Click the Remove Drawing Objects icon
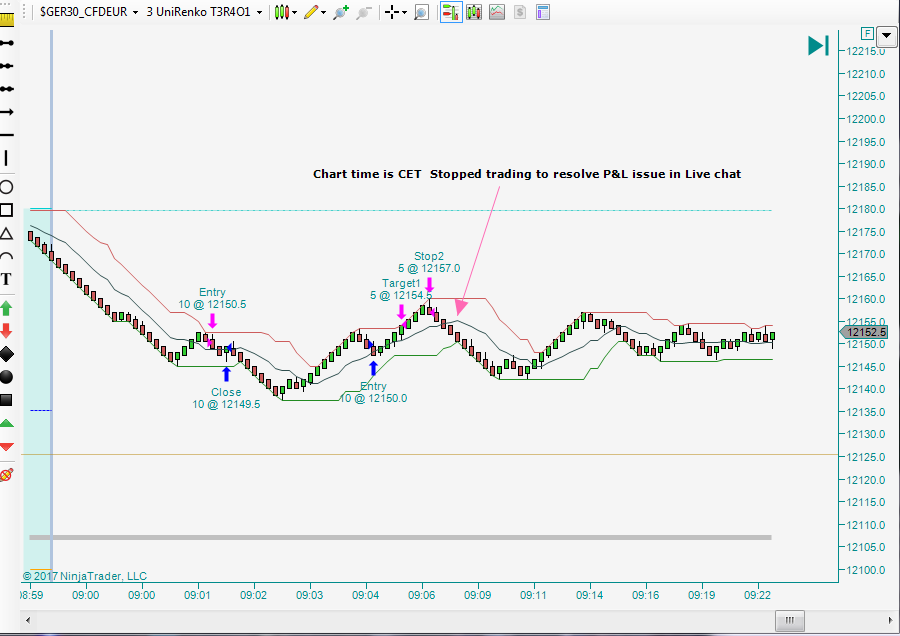 (6, 475)
